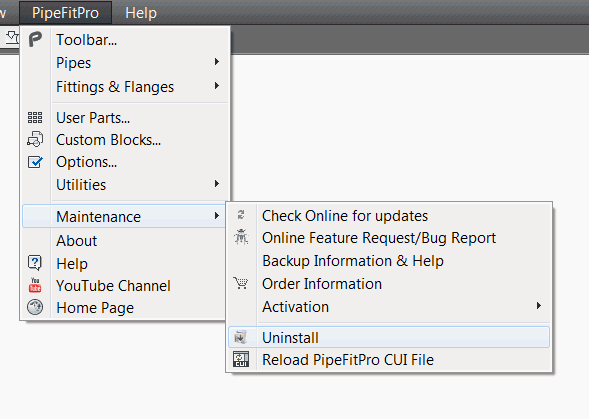The image size is (589, 419).
Task: Click the shopping cart icon for Order Information
Action: [x=241, y=283]
